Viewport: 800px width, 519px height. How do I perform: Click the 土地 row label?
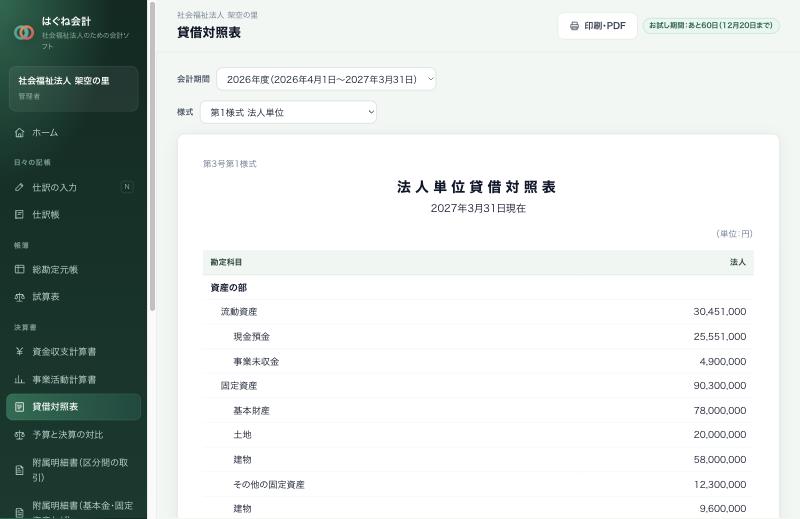click(242, 435)
